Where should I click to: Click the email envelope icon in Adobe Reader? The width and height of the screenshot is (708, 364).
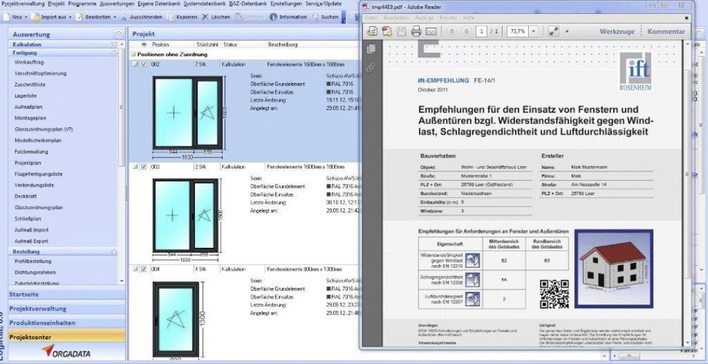pos(431,31)
